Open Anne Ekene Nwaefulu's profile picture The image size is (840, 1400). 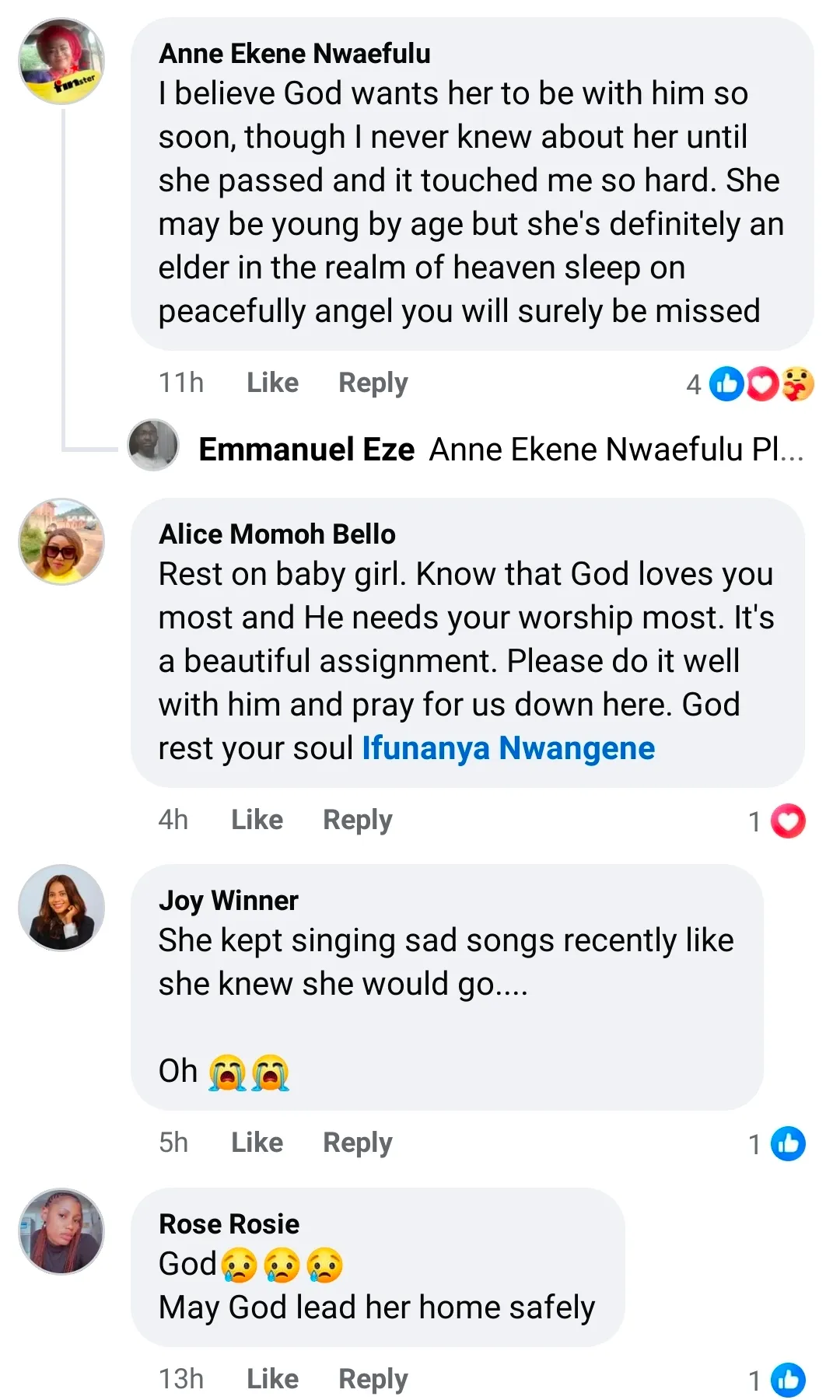[61, 61]
